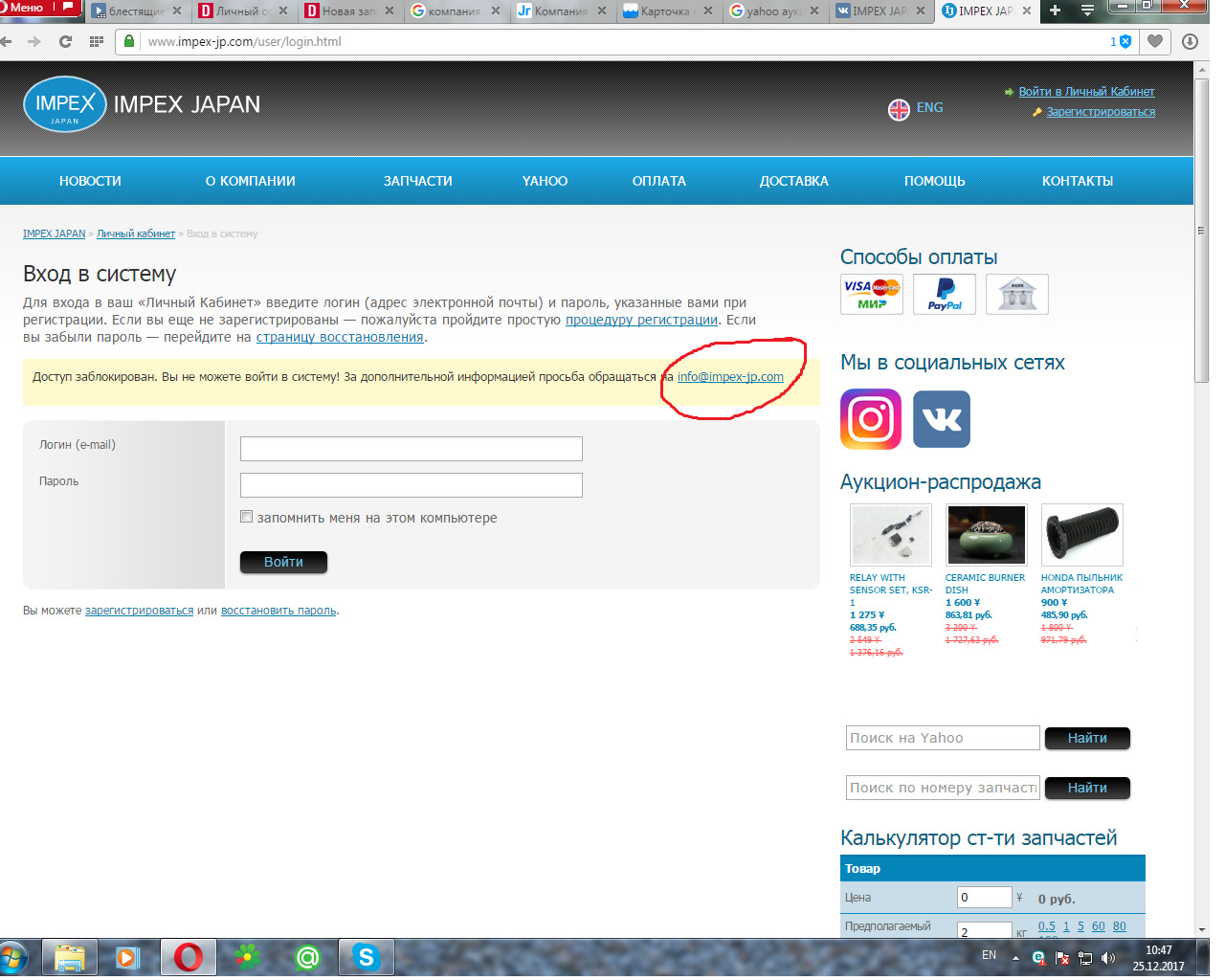1225x980 pixels.
Task: Switch to the 'Карточка' browser tab
Action: point(669,11)
